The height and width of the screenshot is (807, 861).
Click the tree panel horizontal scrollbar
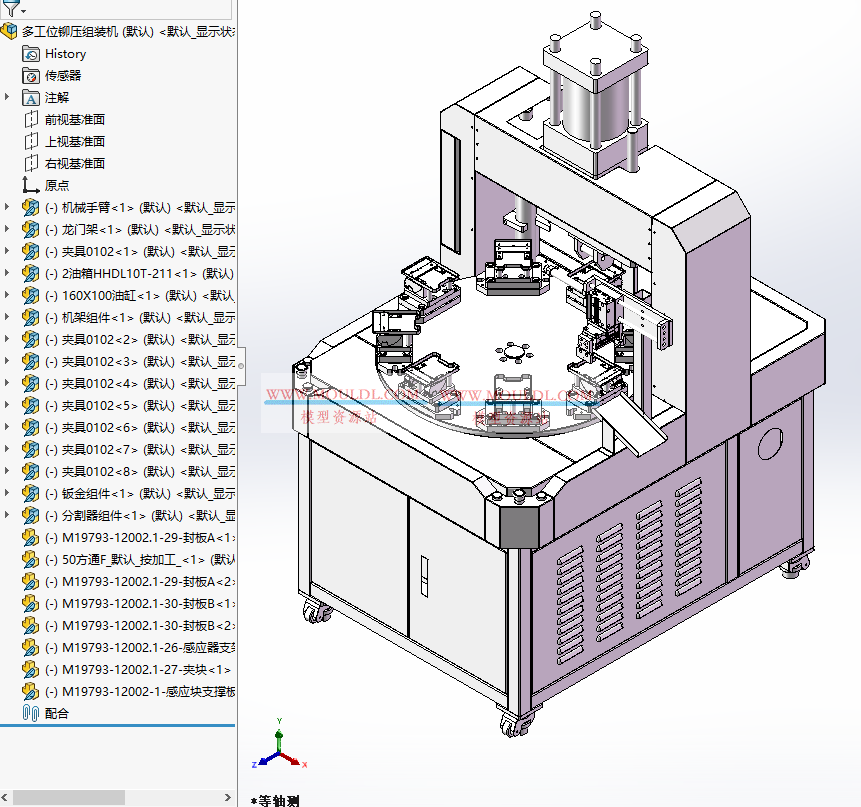pos(69,797)
